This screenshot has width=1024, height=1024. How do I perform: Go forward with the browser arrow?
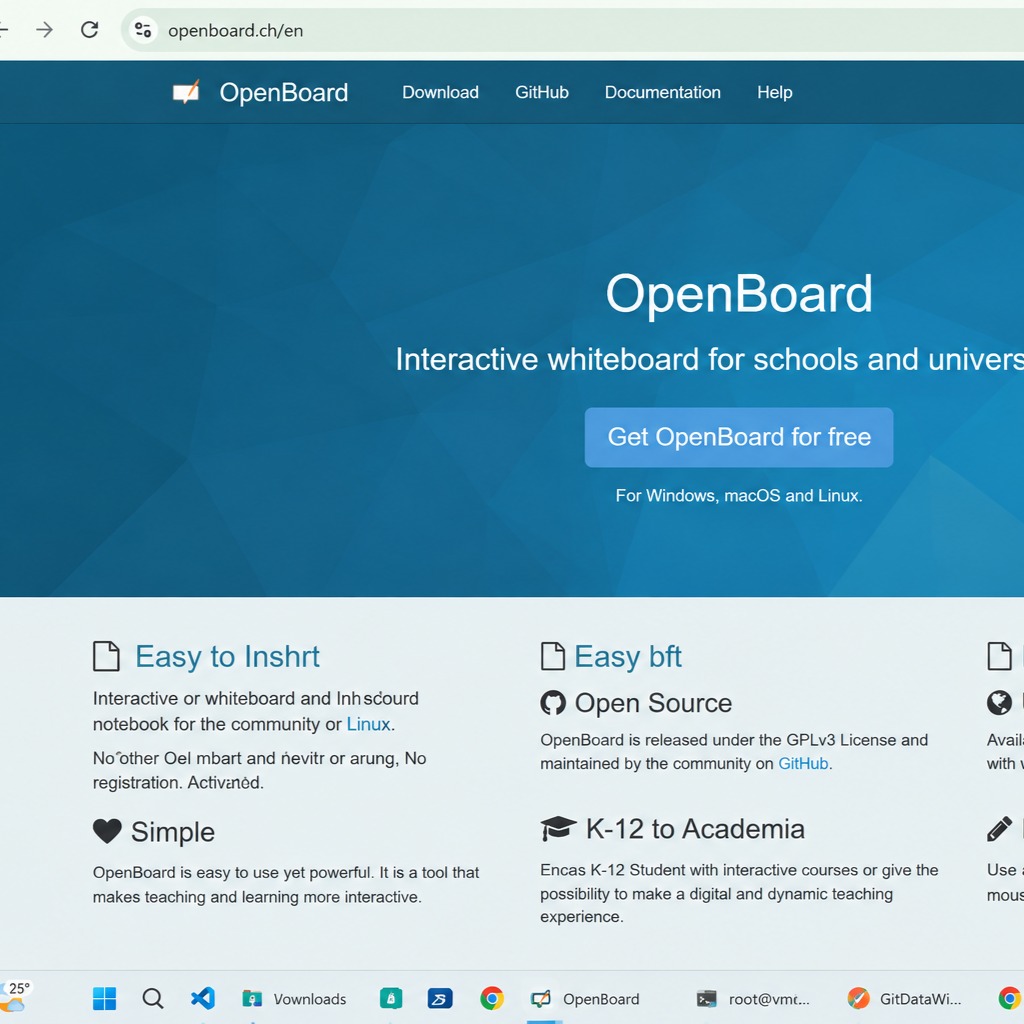(44, 29)
